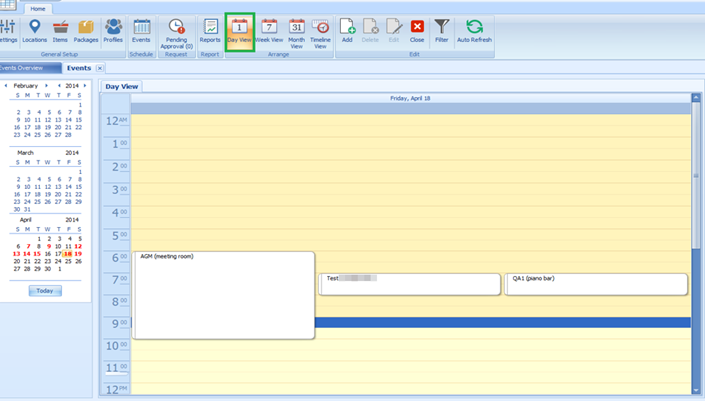Image resolution: width=705 pixels, height=401 pixels.
Task: Open the Items setup
Action: tap(60, 31)
